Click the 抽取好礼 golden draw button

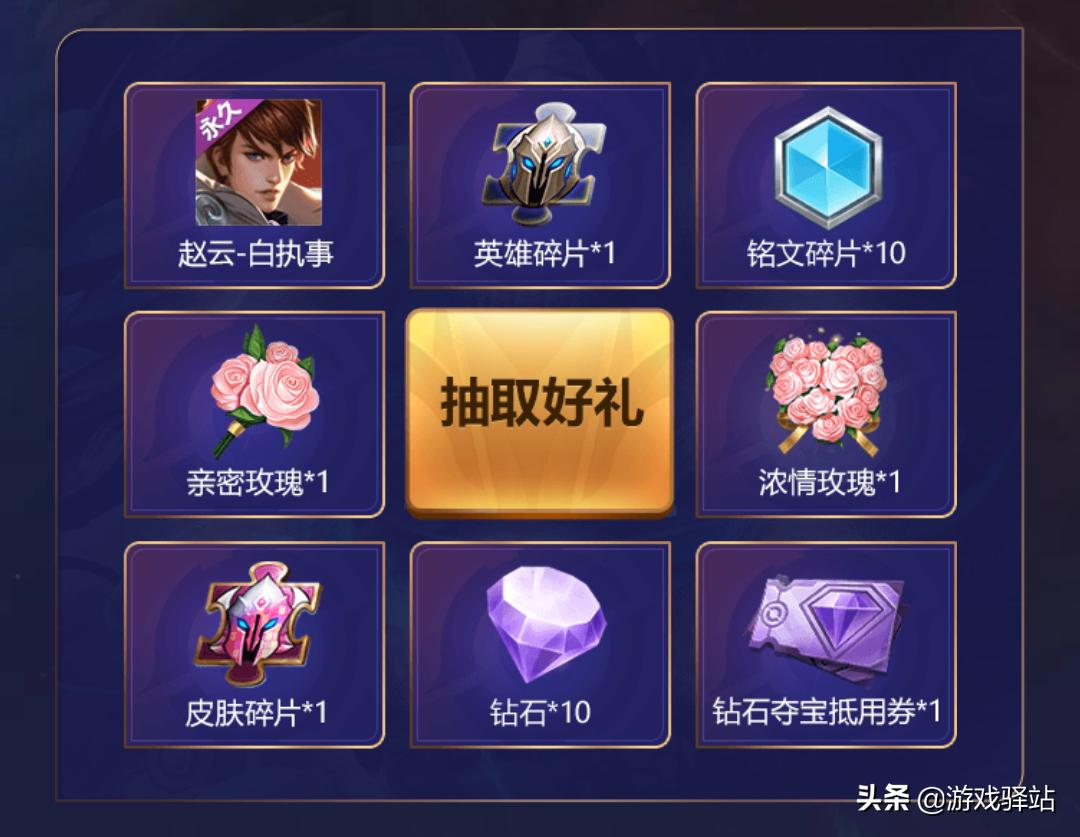pyautogui.click(x=539, y=412)
